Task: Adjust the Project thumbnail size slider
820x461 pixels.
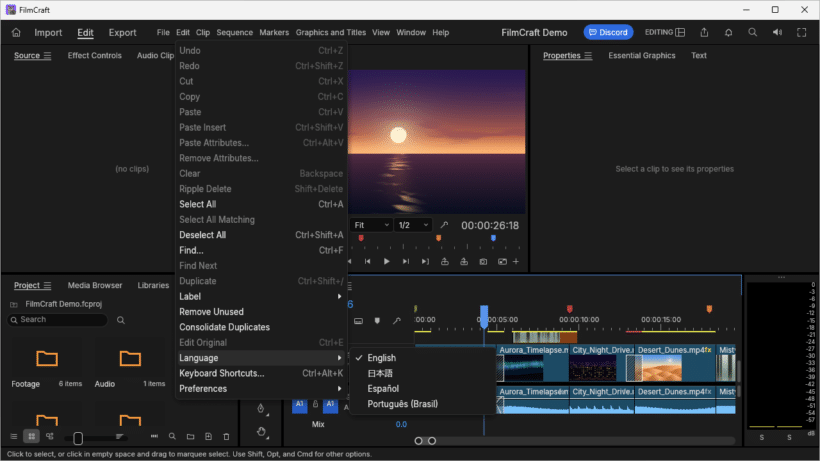Action: tap(78, 438)
